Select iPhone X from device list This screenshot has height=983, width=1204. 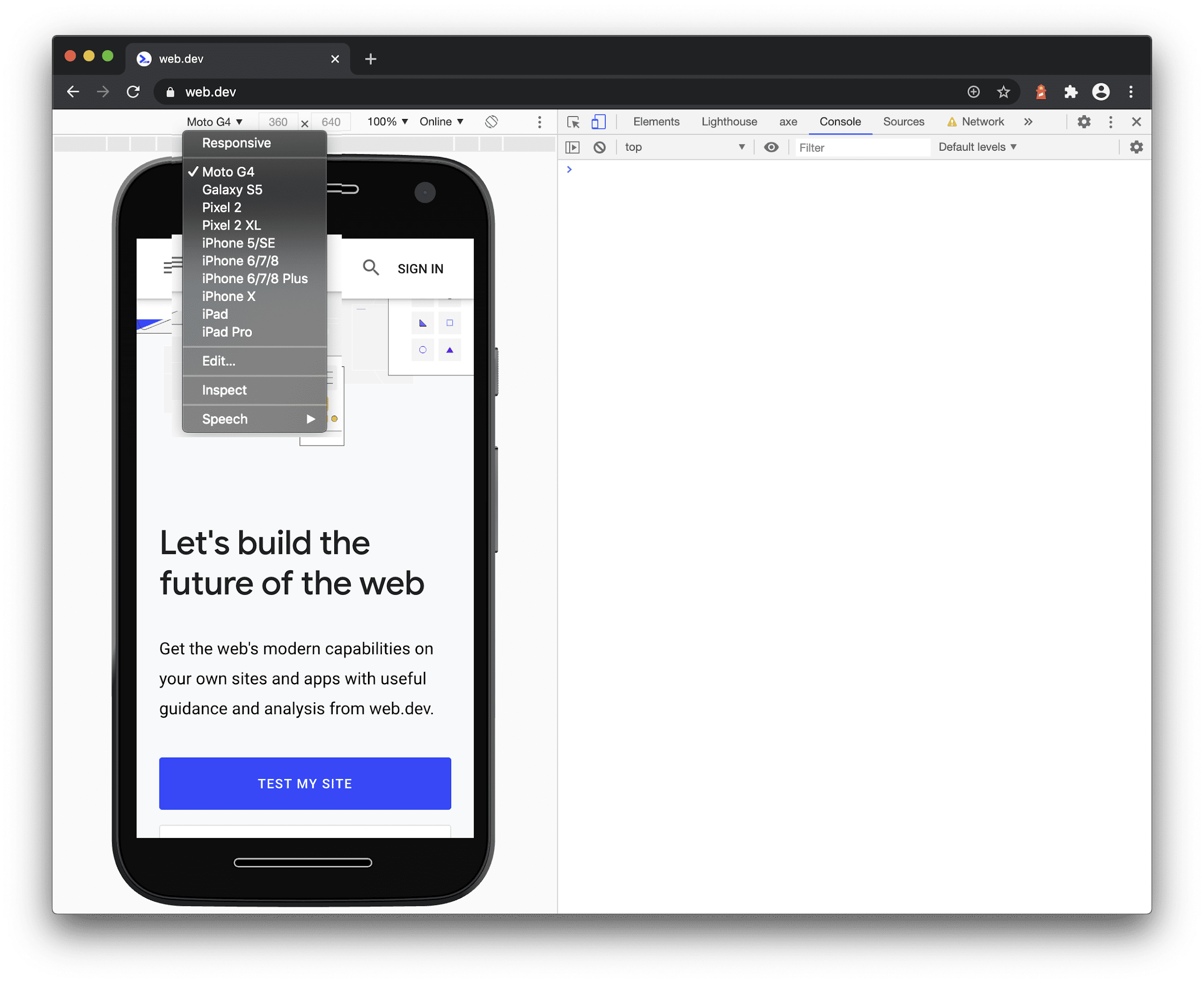click(227, 296)
